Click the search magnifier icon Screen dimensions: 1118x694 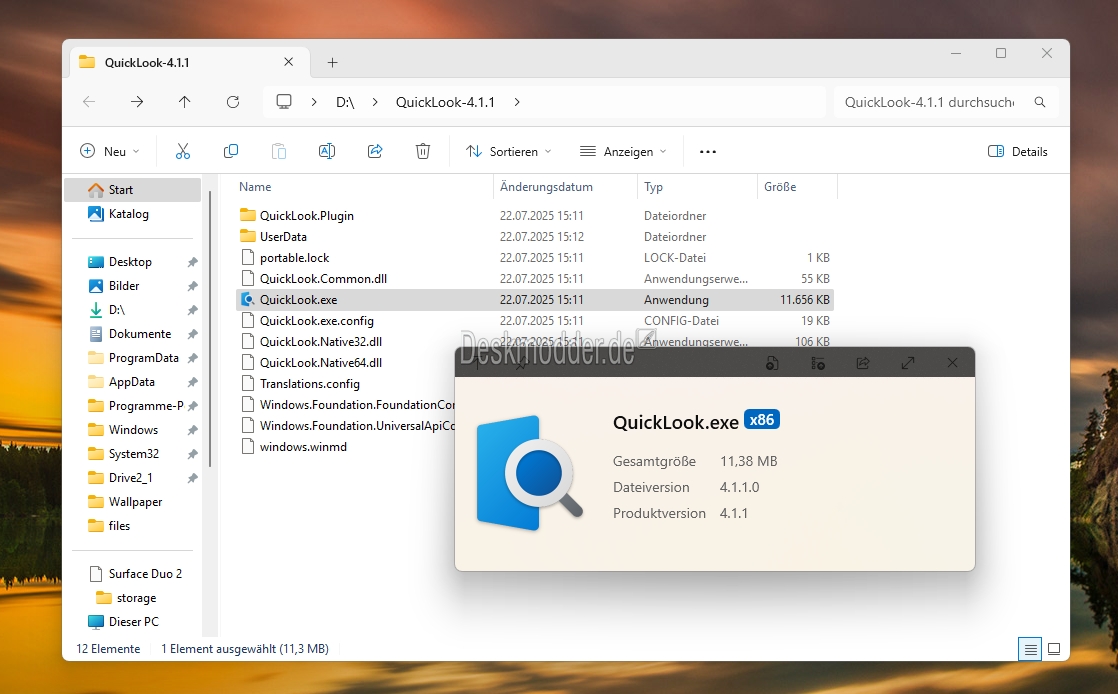[x=1040, y=102]
